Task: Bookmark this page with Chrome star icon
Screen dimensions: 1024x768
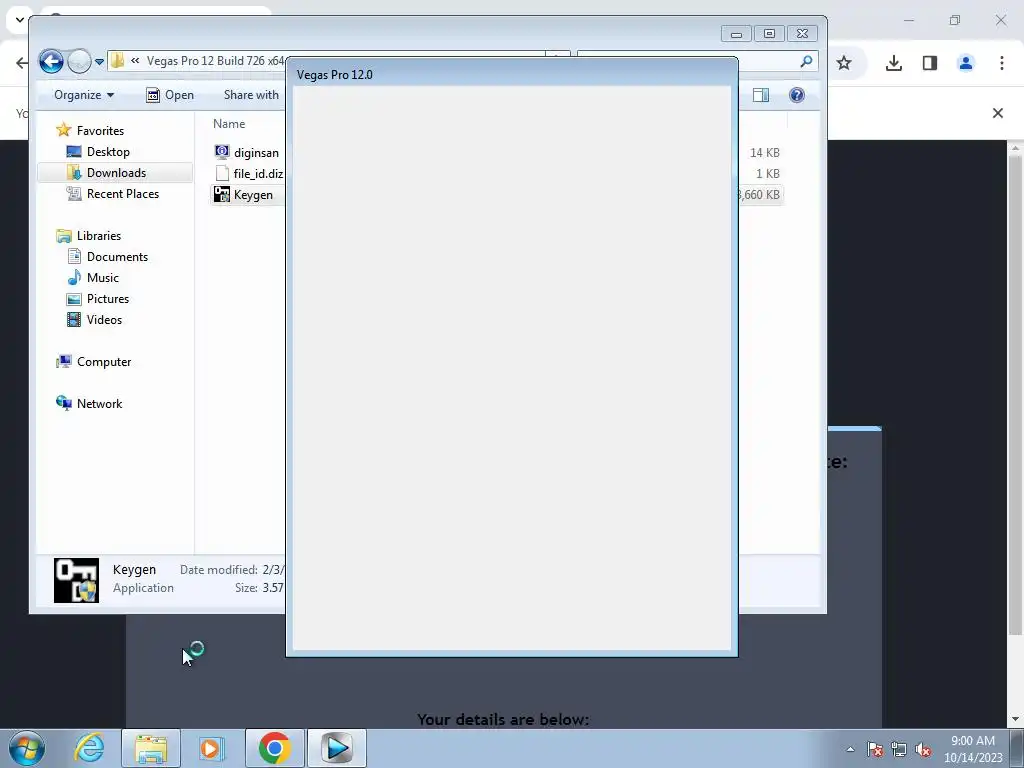Action: tap(844, 63)
